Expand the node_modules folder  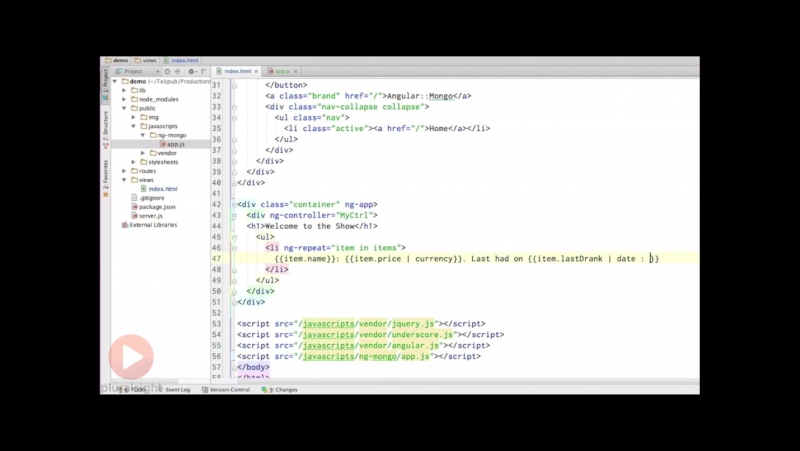[124, 99]
